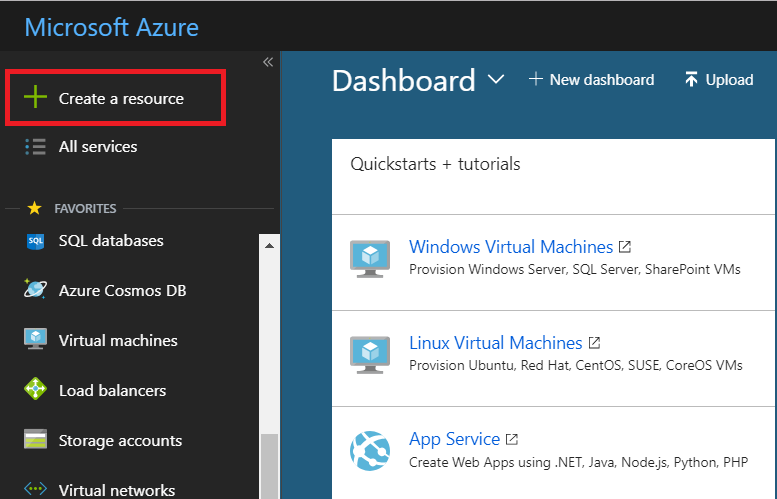Open the Windows Virtual Machines link
The height and width of the screenshot is (499, 777).
tap(511, 246)
